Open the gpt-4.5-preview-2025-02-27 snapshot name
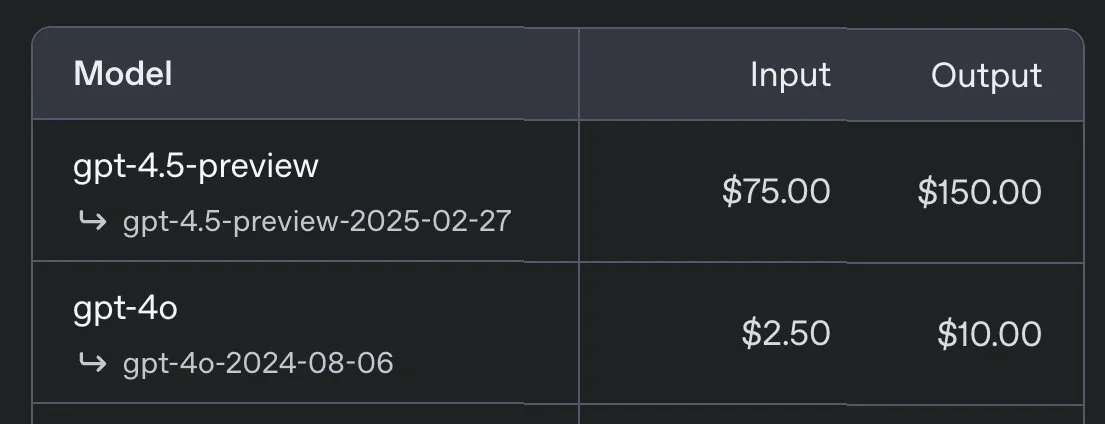This screenshot has width=1105, height=424. coord(317,221)
